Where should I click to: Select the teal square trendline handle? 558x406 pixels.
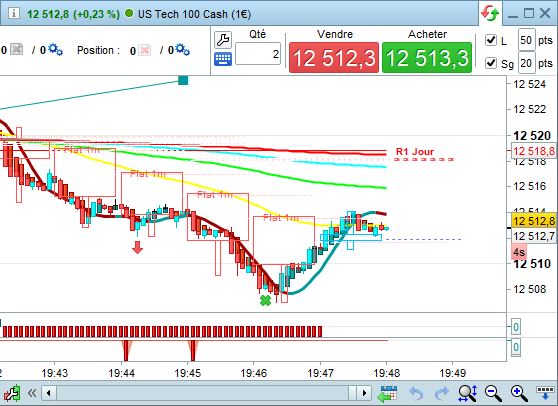(183, 80)
